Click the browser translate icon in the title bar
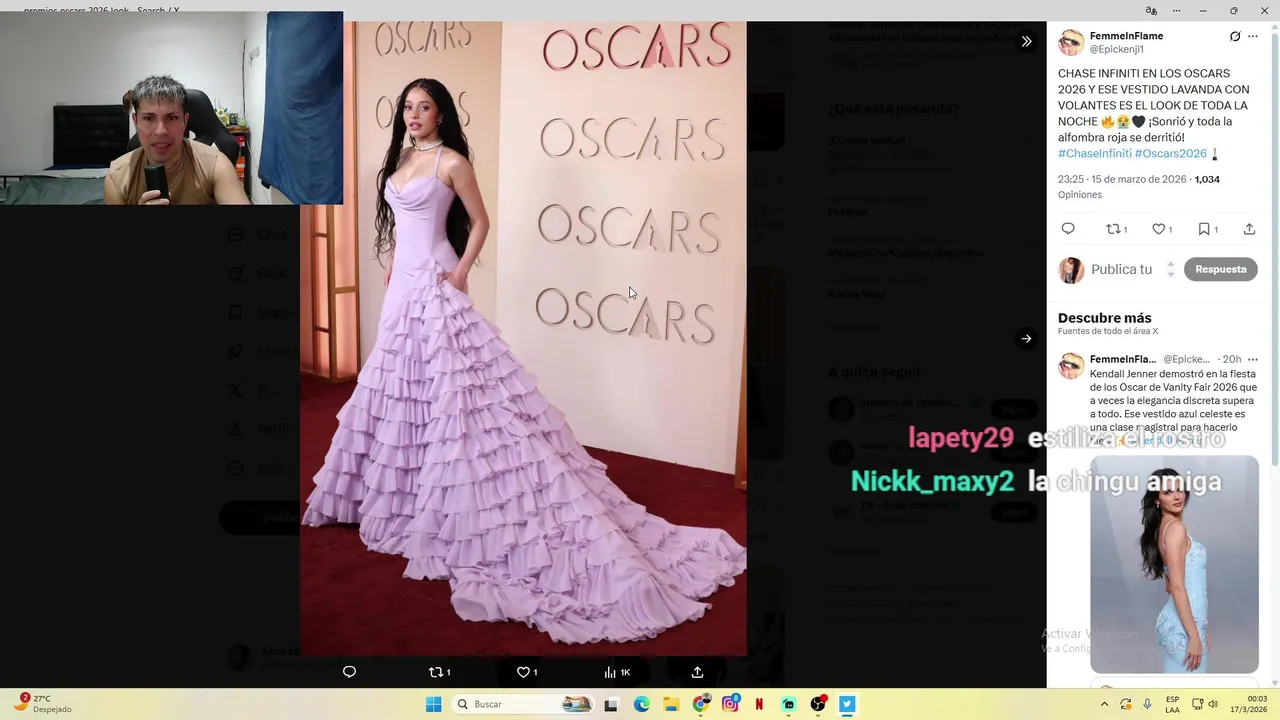 tap(1151, 10)
